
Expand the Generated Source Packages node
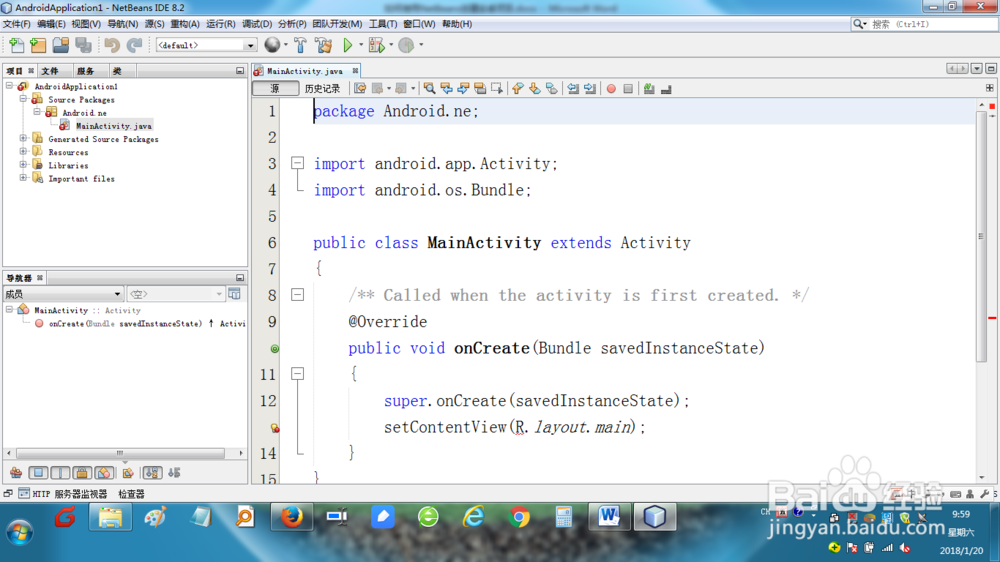tap(24, 138)
